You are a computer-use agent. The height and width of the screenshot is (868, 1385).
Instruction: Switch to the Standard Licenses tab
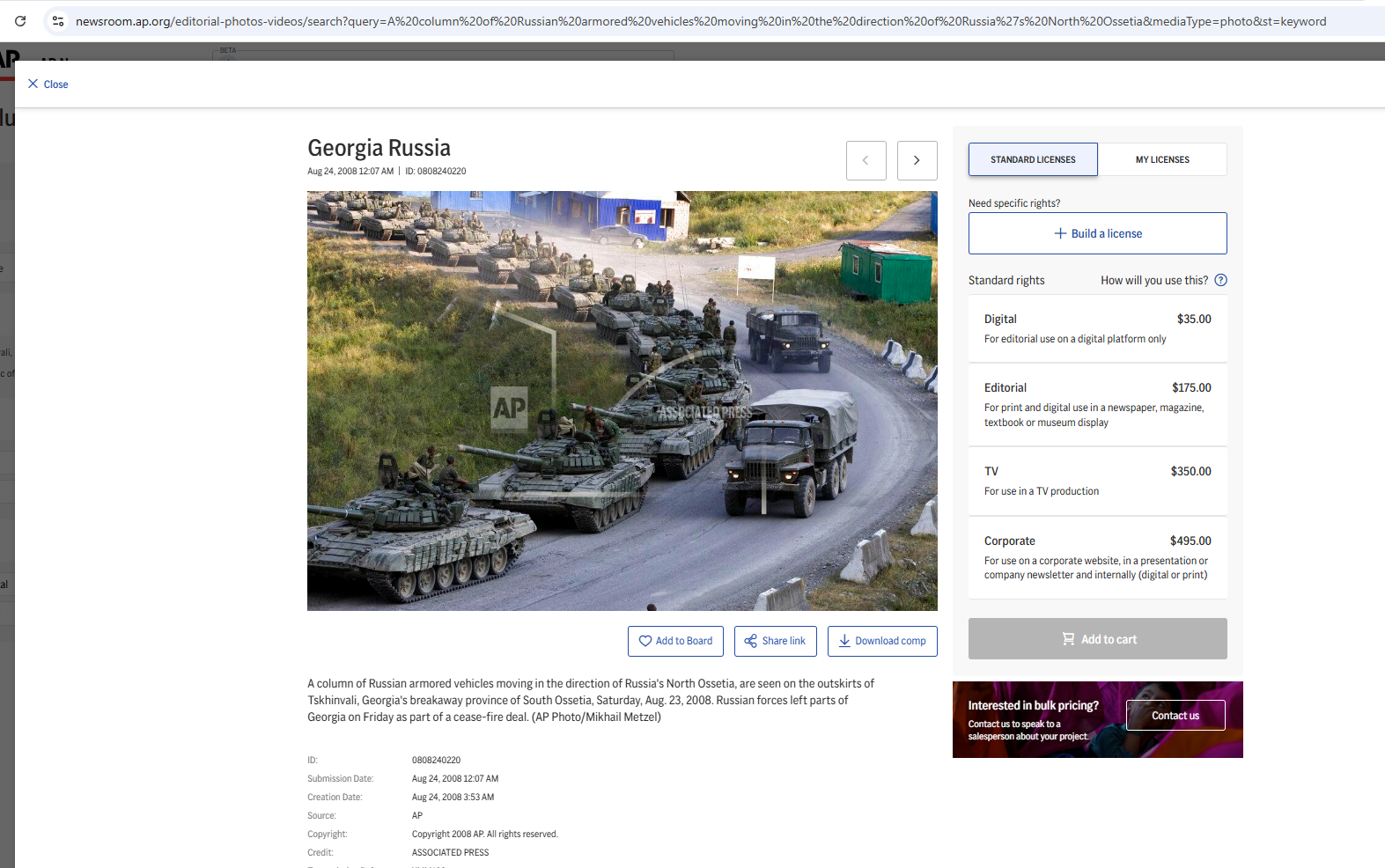(x=1033, y=159)
